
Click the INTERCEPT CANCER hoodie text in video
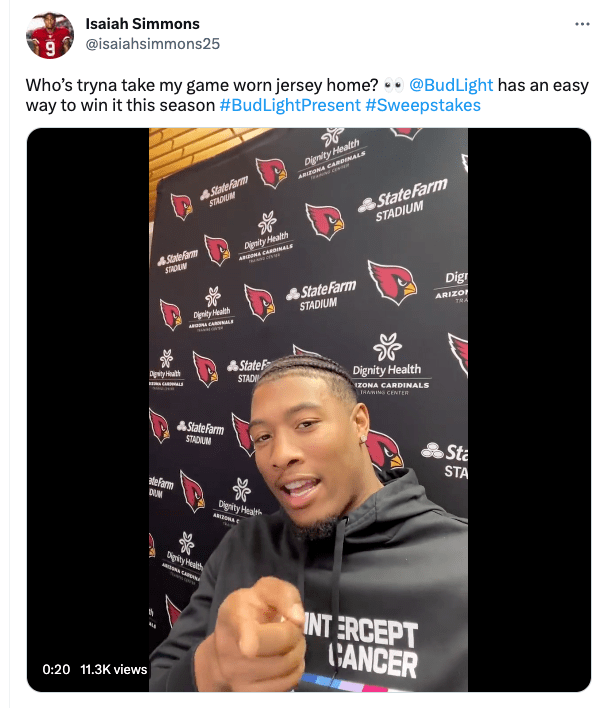(x=361, y=645)
